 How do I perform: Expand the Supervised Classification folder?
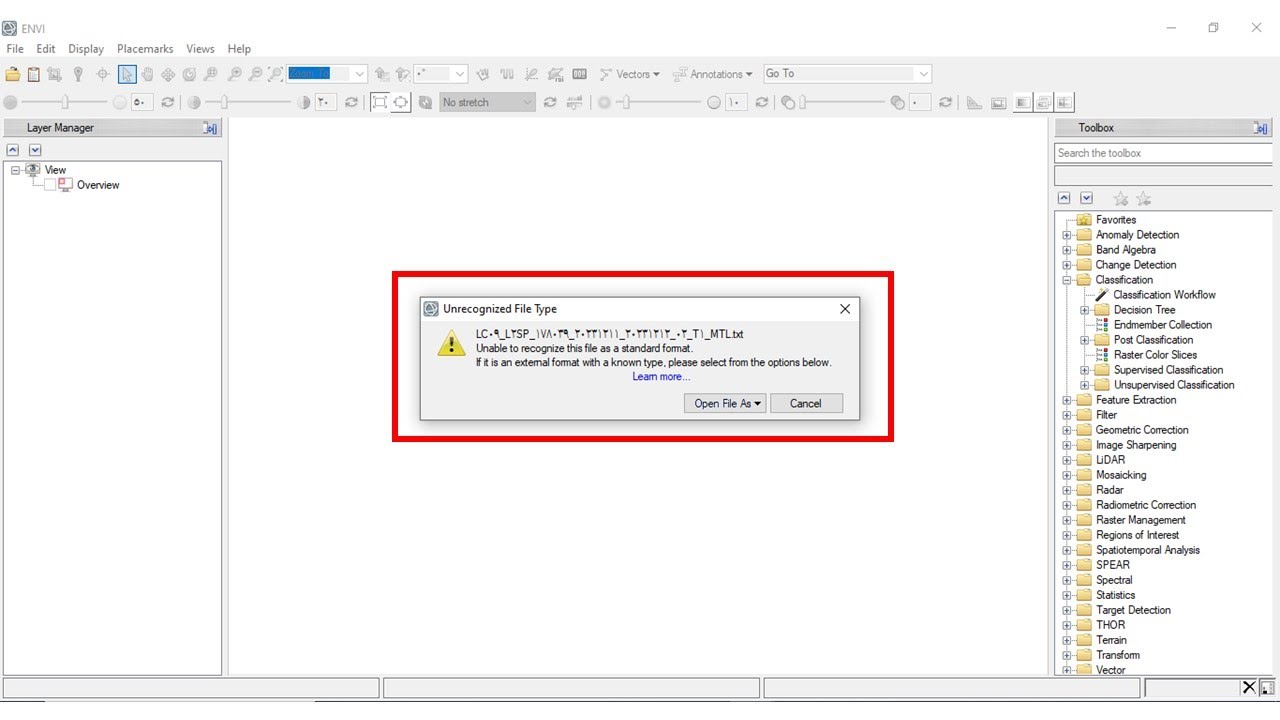tap(1086, 370)
